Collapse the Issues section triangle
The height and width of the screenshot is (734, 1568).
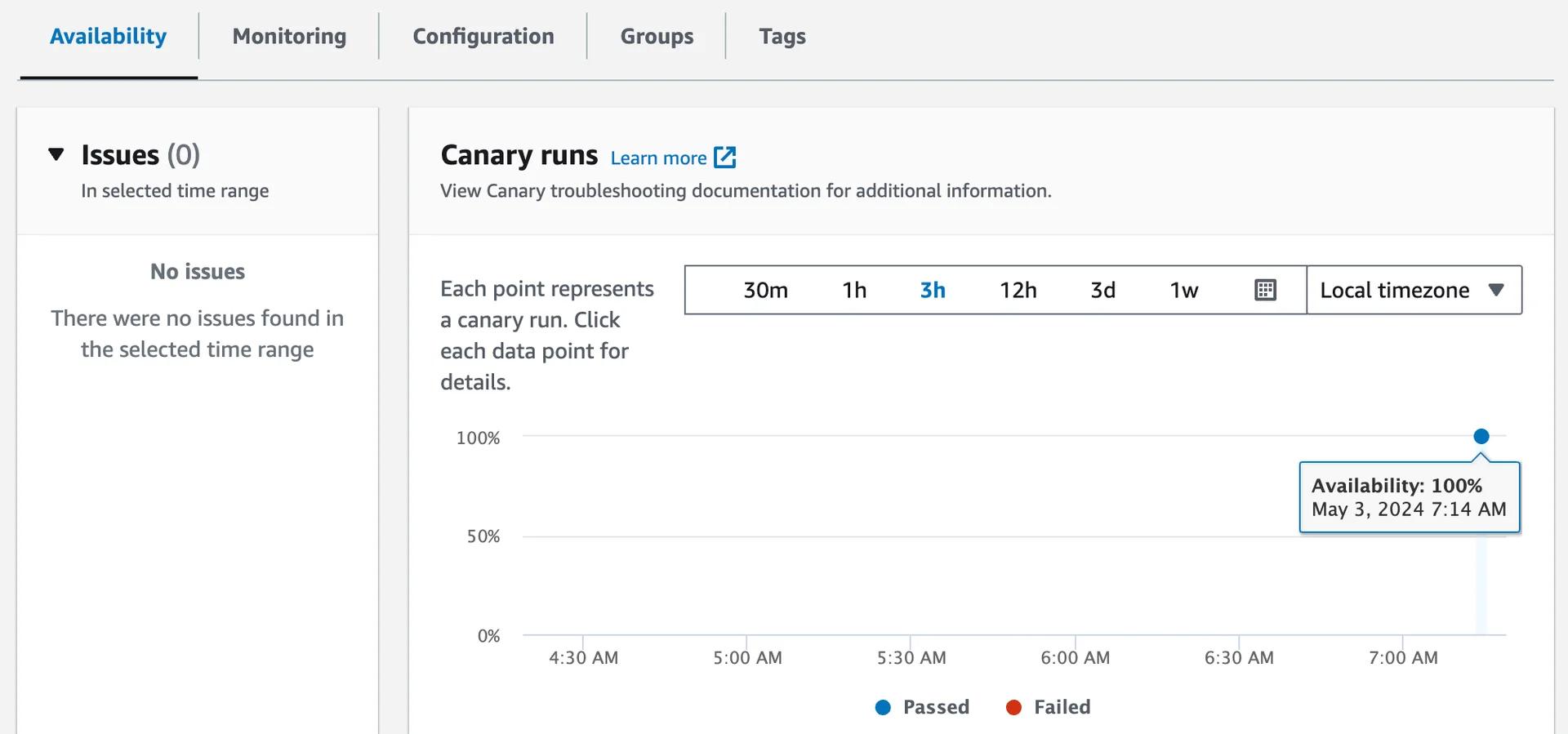point(56,154)
